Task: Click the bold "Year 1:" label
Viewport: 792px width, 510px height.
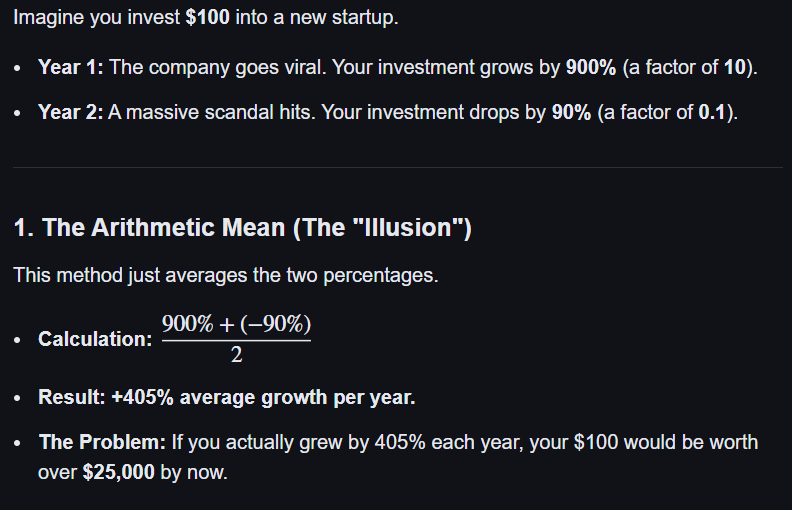Action: pyautogui.click(x=71, y=68)
